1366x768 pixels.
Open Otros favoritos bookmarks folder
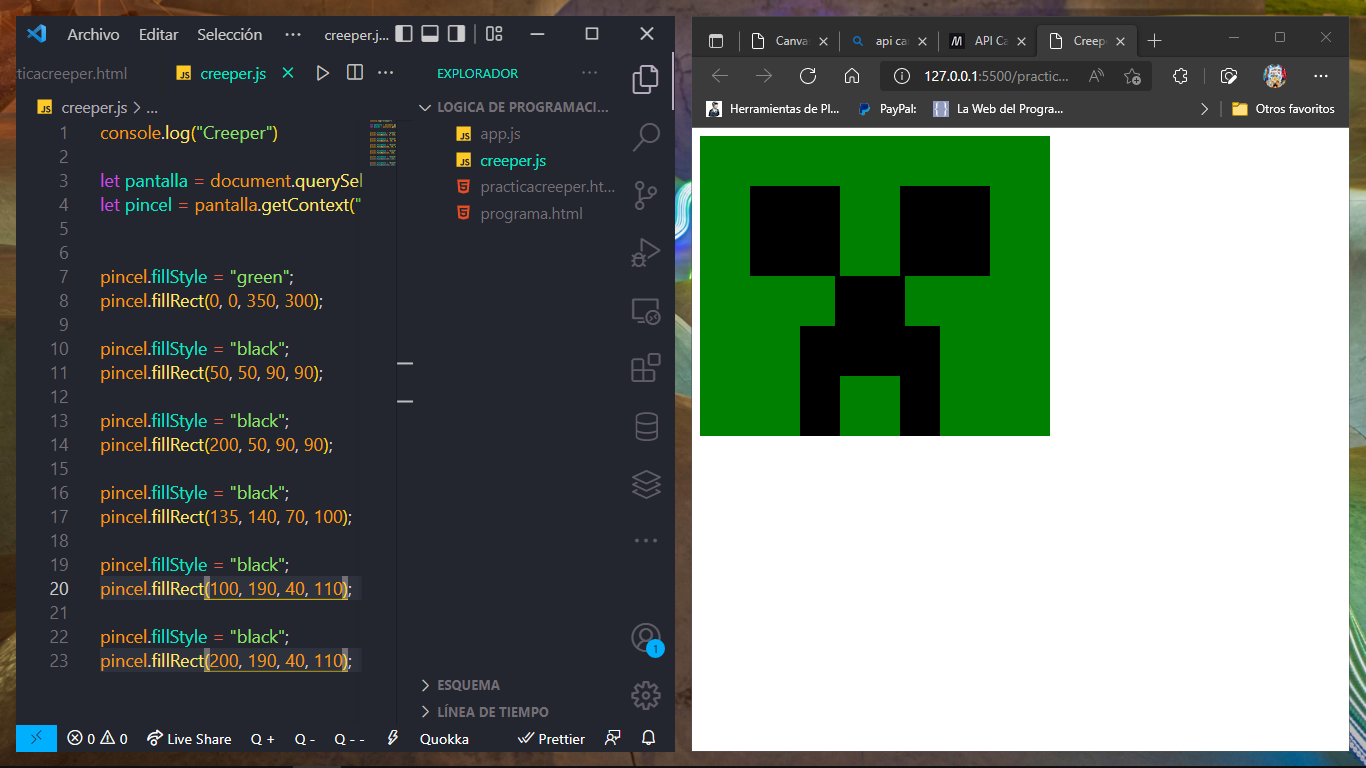tap(1283, 108)
